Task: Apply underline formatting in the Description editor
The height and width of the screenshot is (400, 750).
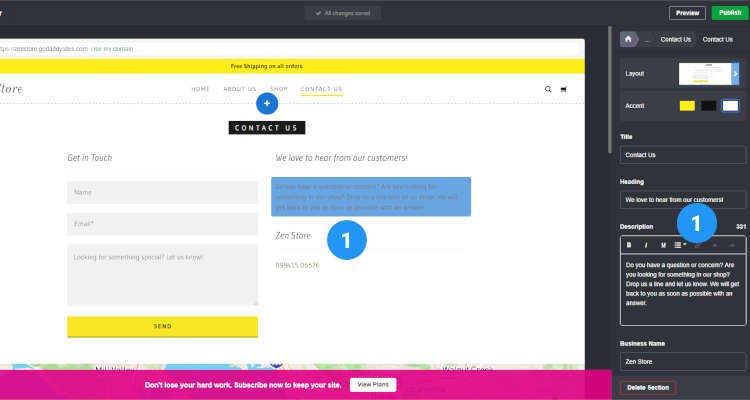Action: pos(663,245)
